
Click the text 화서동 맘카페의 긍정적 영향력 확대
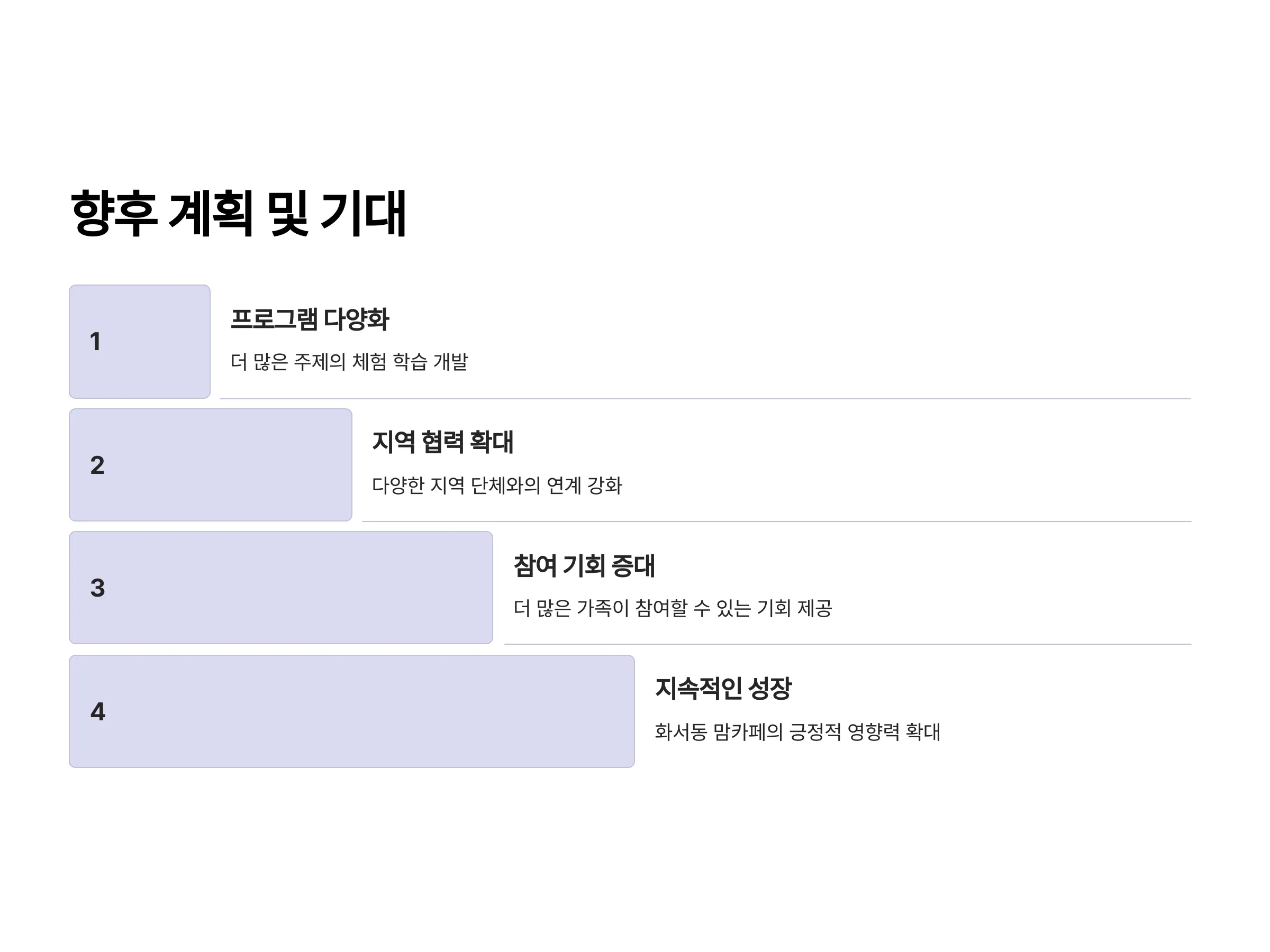797,731
